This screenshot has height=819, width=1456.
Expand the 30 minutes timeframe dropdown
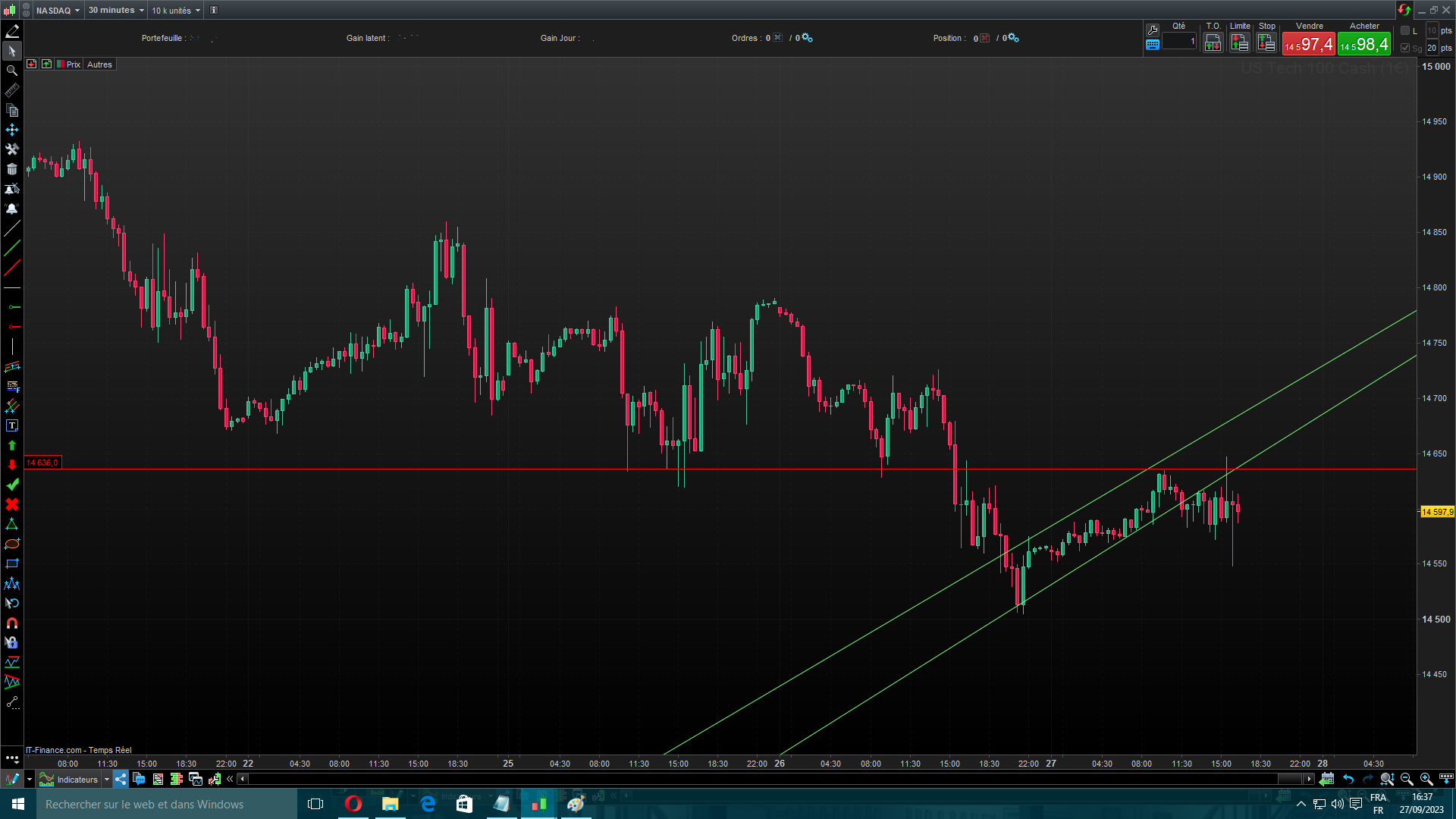[115, 11]
